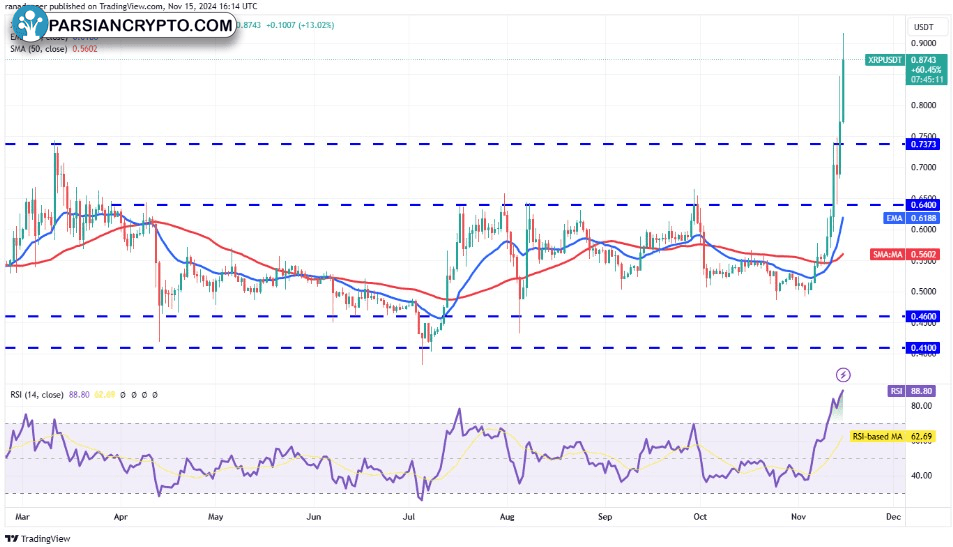
Task: Select the 0.7373 horizontal line price tag
Action: pos(923,144)
